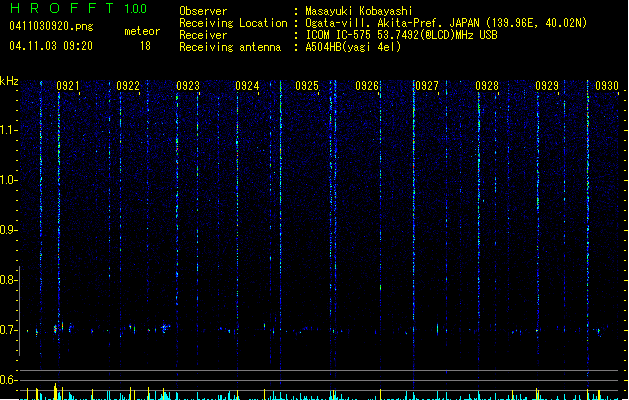The width and height of the screenshot is (629, 400).
Task: Click the kHz axis unit label
Action: (x=9, y=81)
